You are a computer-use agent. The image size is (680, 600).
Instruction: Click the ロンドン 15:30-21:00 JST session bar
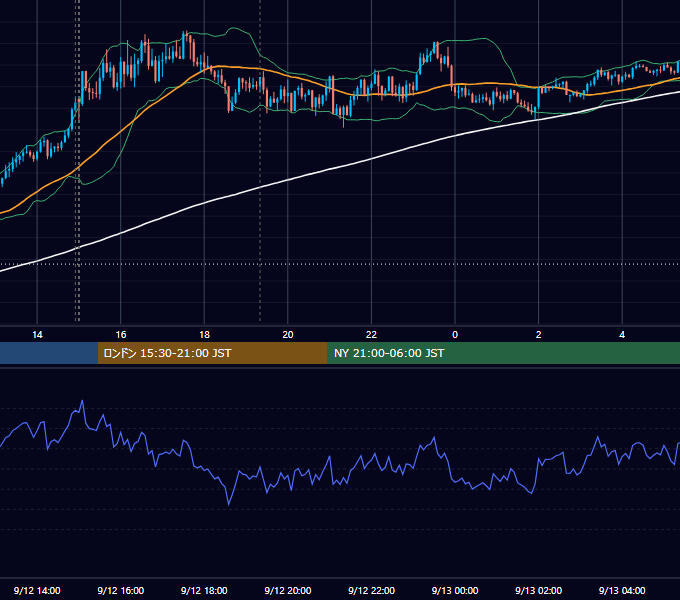tap(212, 353)
